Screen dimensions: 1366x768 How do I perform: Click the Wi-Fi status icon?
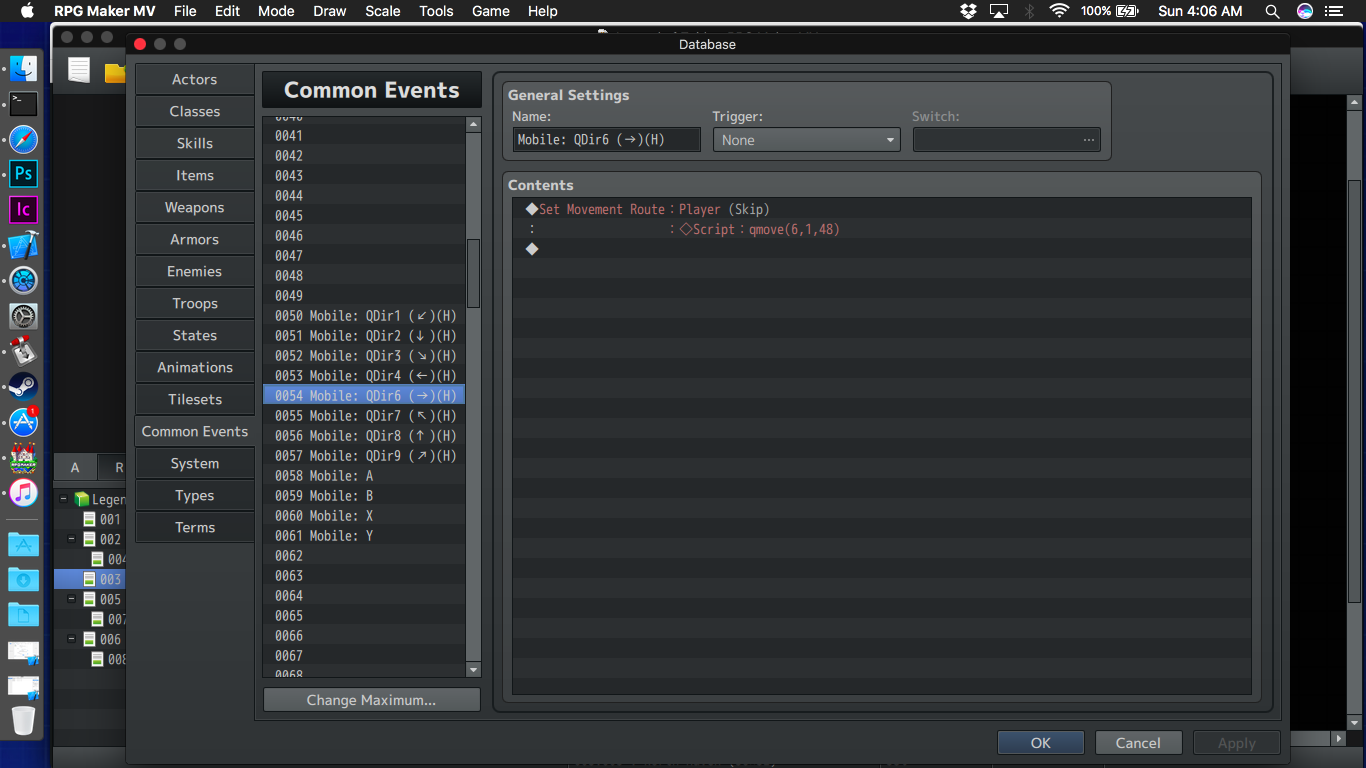click(1059, 11)
